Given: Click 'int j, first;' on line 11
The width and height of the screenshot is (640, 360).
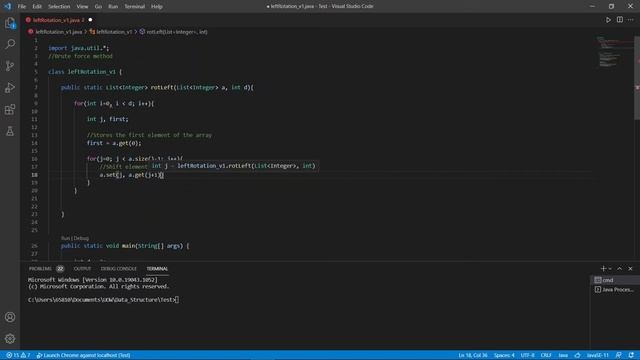Looking at the screenshot, I should click(x=107, y=119).
